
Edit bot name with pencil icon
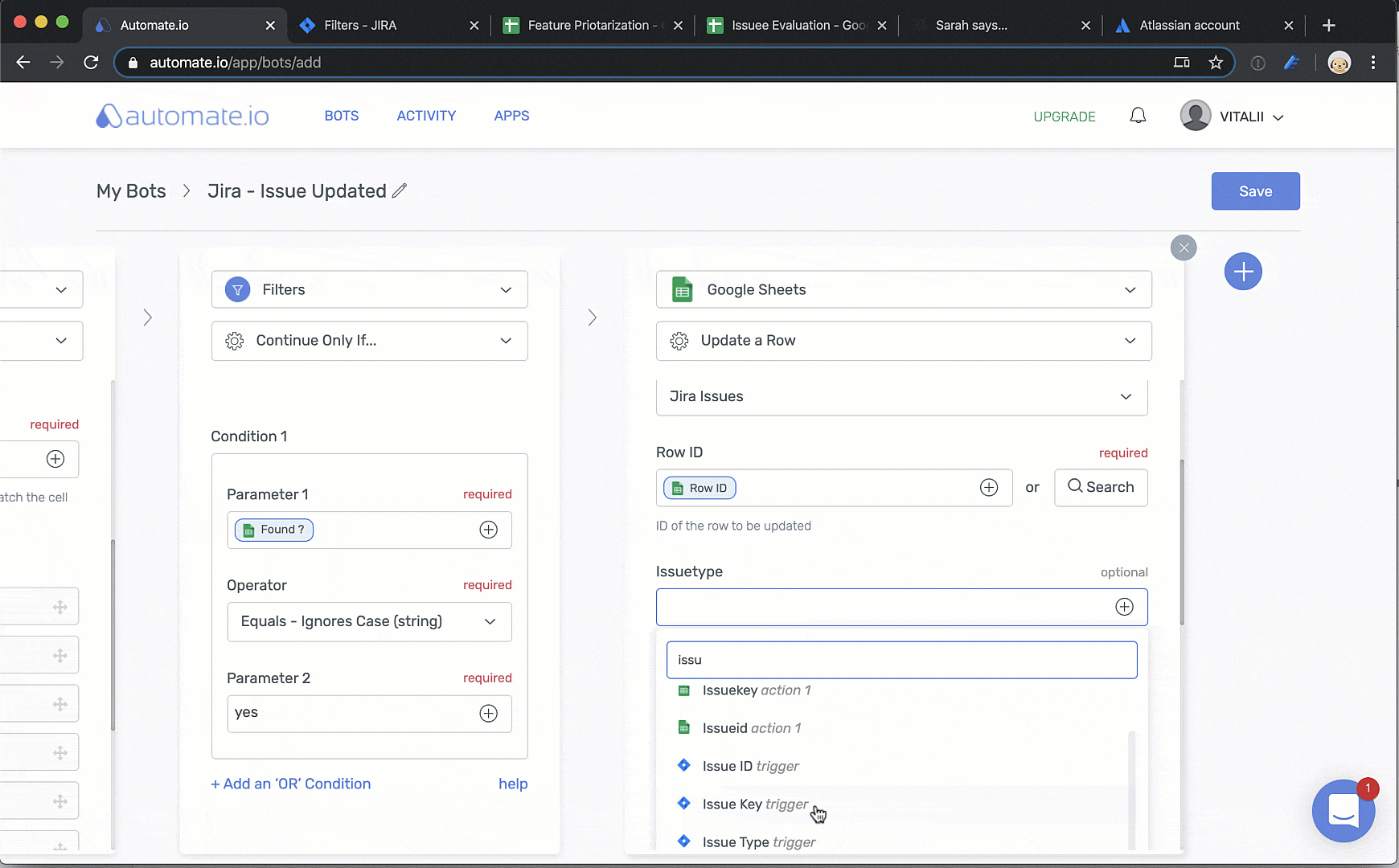(400, 190)
